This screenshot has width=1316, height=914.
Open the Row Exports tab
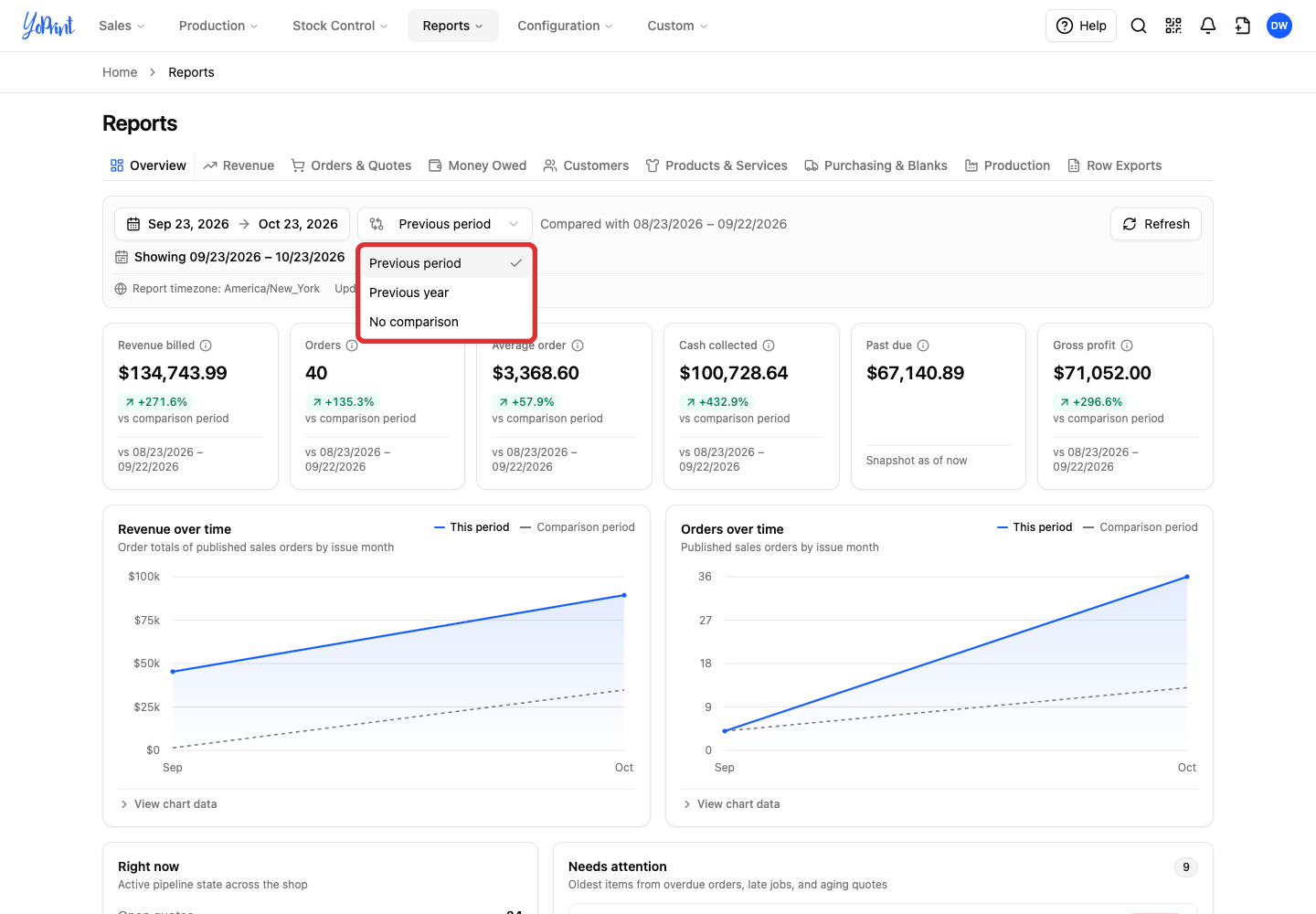tap(1114, 165)
